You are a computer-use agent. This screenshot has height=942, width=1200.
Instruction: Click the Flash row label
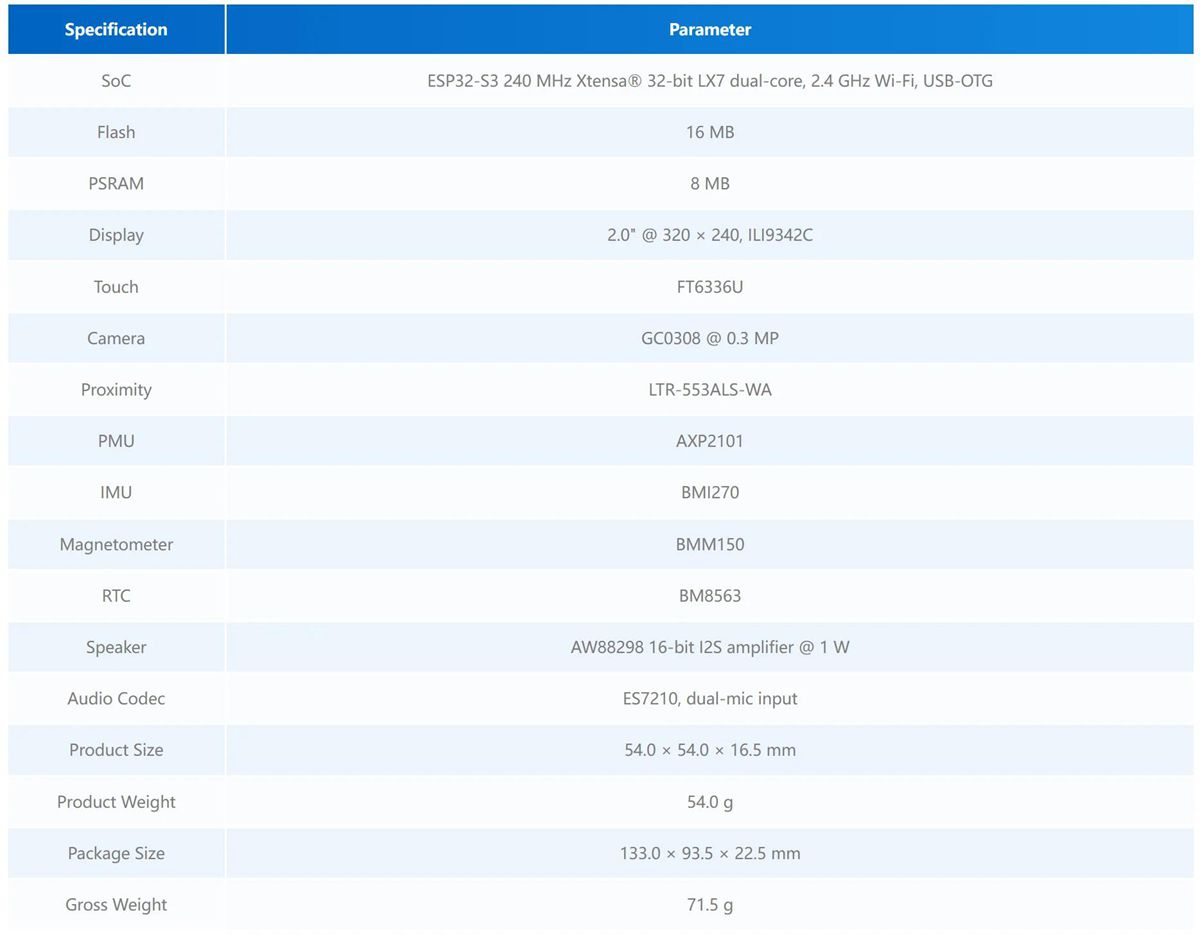pyautogui.click(x=116, y=132)
